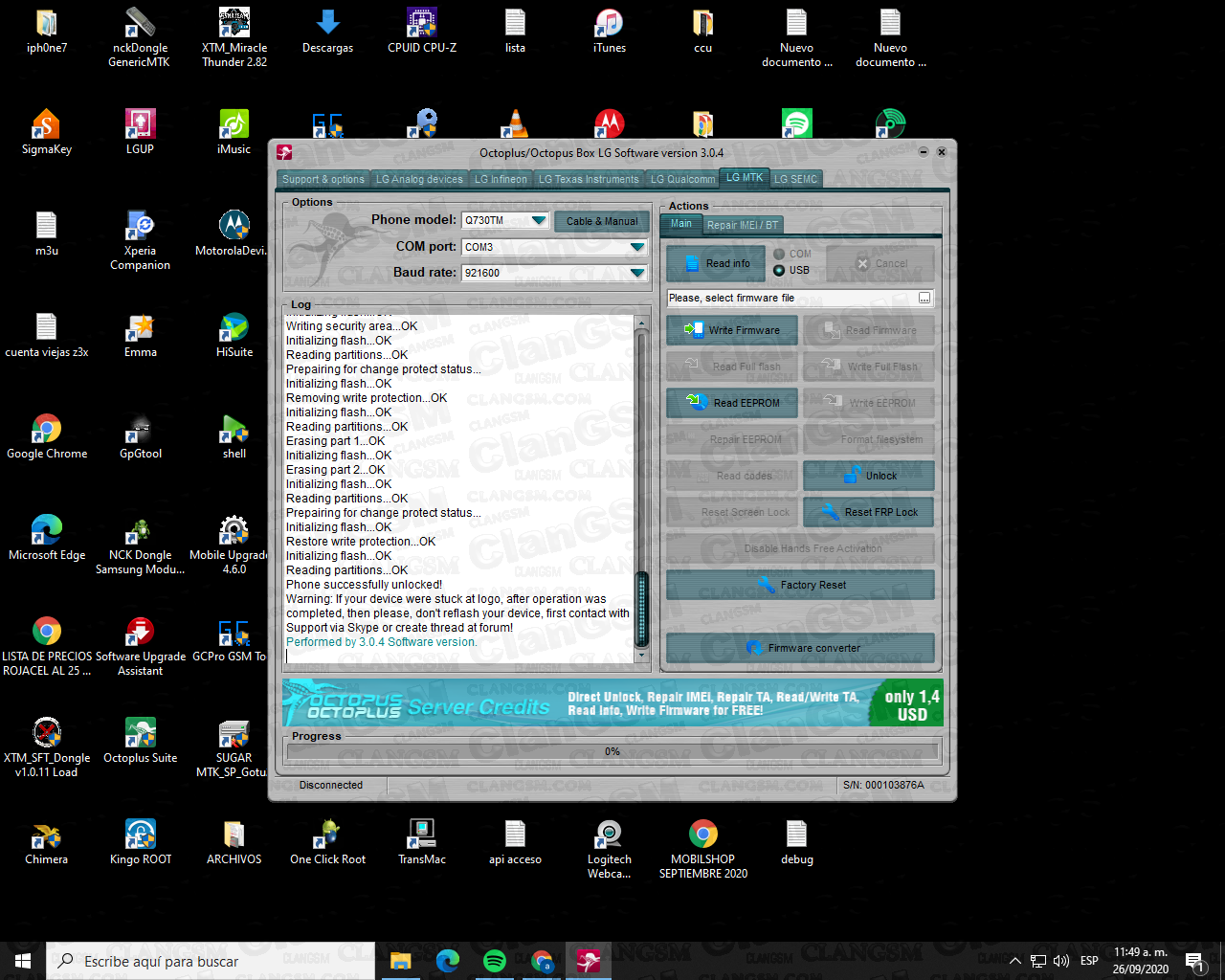The width and height of the screenshot is (1225, 980).
Task: Click the Octoplus Server Credits banner
Action: pos(612,703)
